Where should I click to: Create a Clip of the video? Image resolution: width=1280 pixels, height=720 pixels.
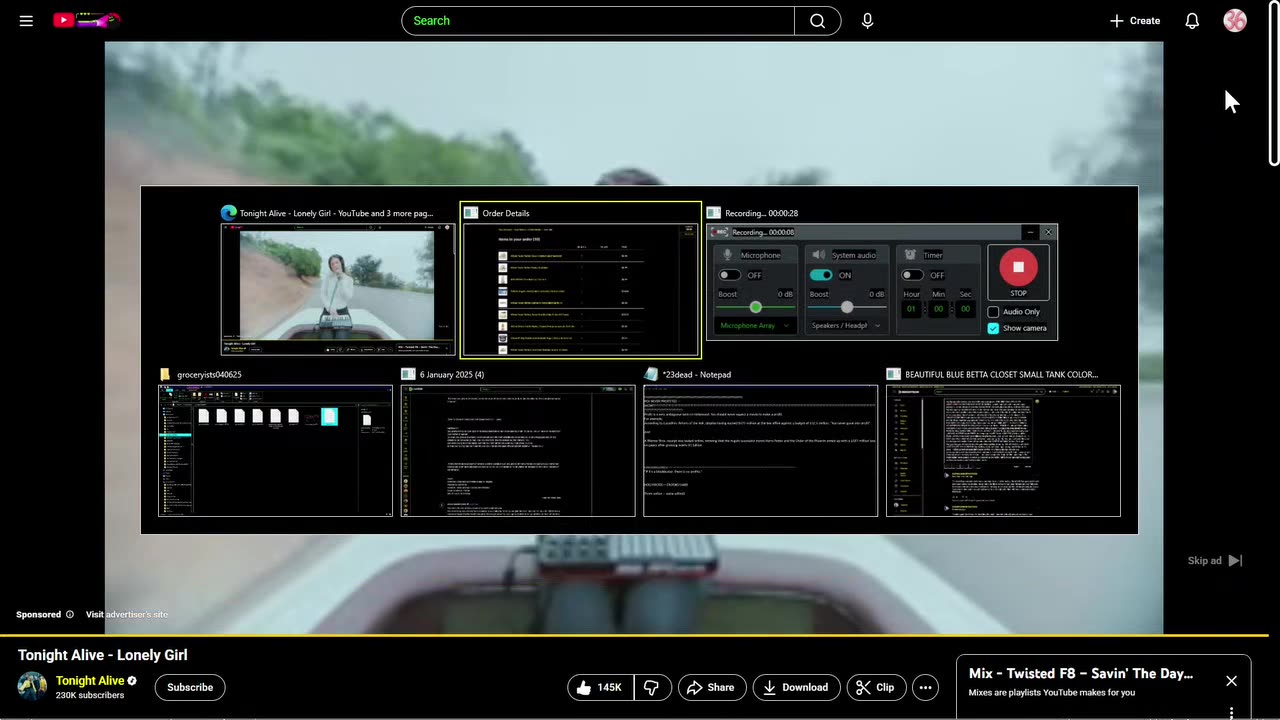click(x=875, y=687)
